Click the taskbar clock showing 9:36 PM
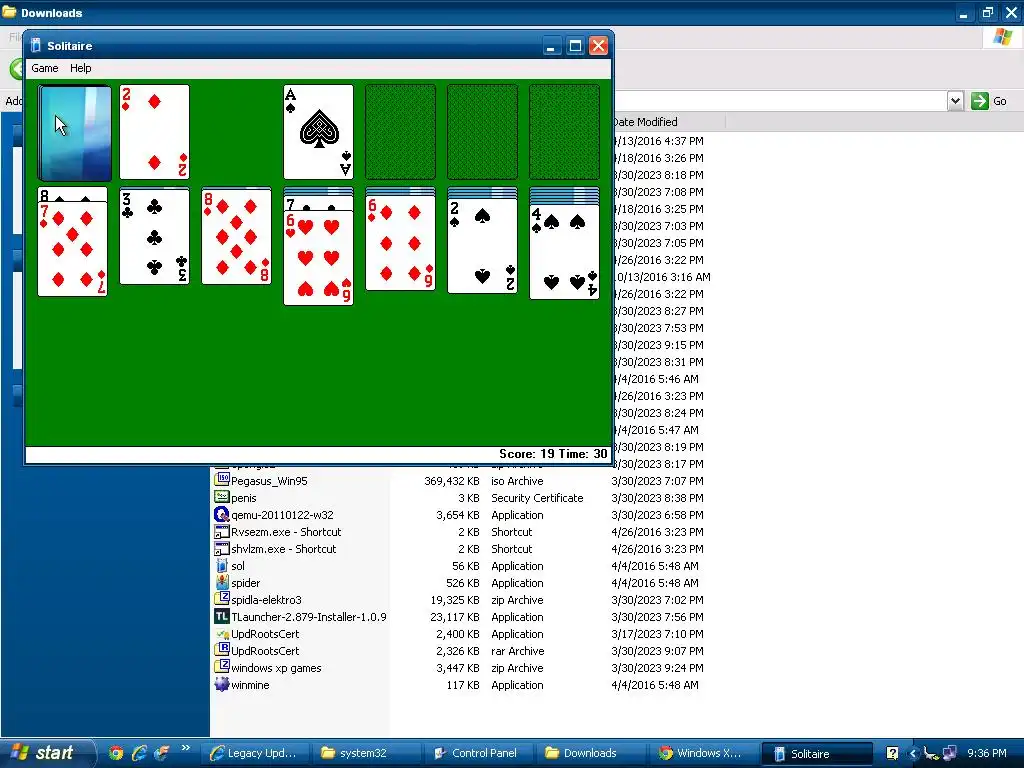The image size is (1024, 768). [987, 753]
